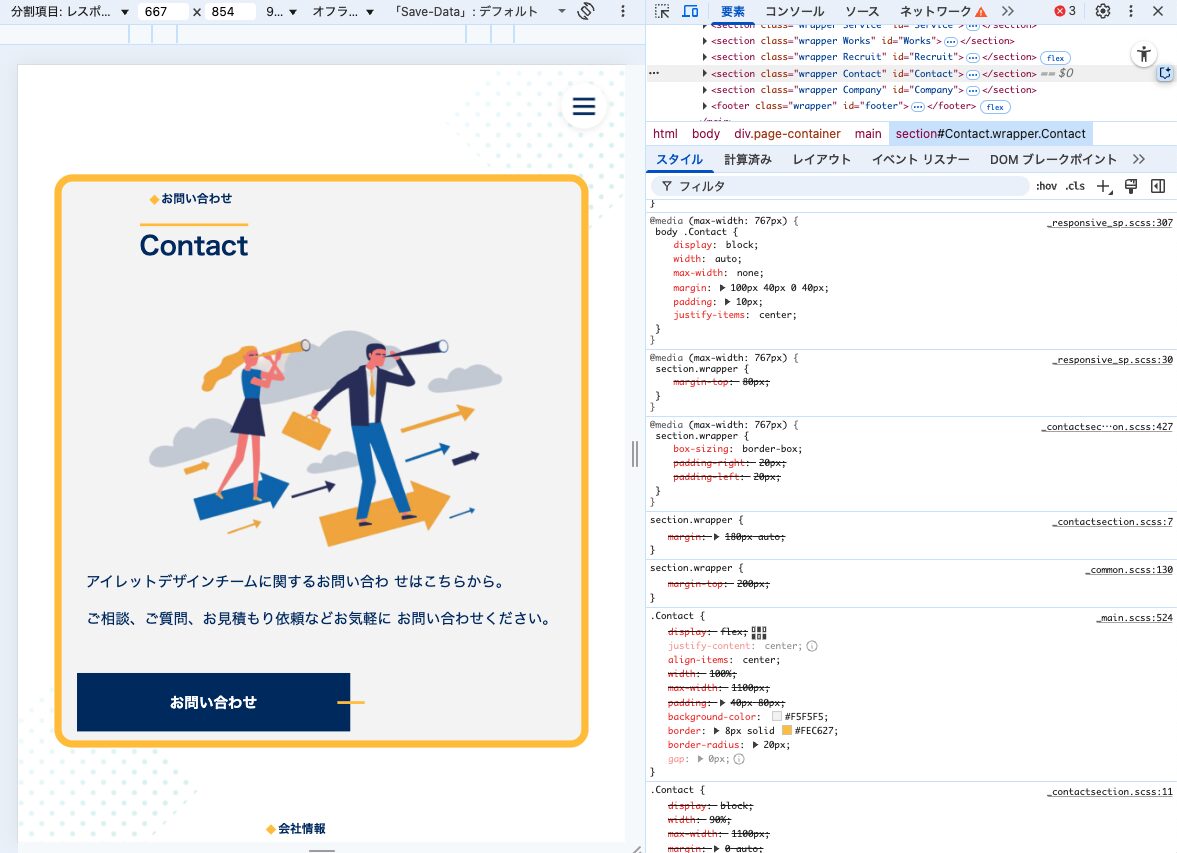This screenshot has width=1177, height=853.
Task: Open DevTools settings gear
Action: 1103,11
